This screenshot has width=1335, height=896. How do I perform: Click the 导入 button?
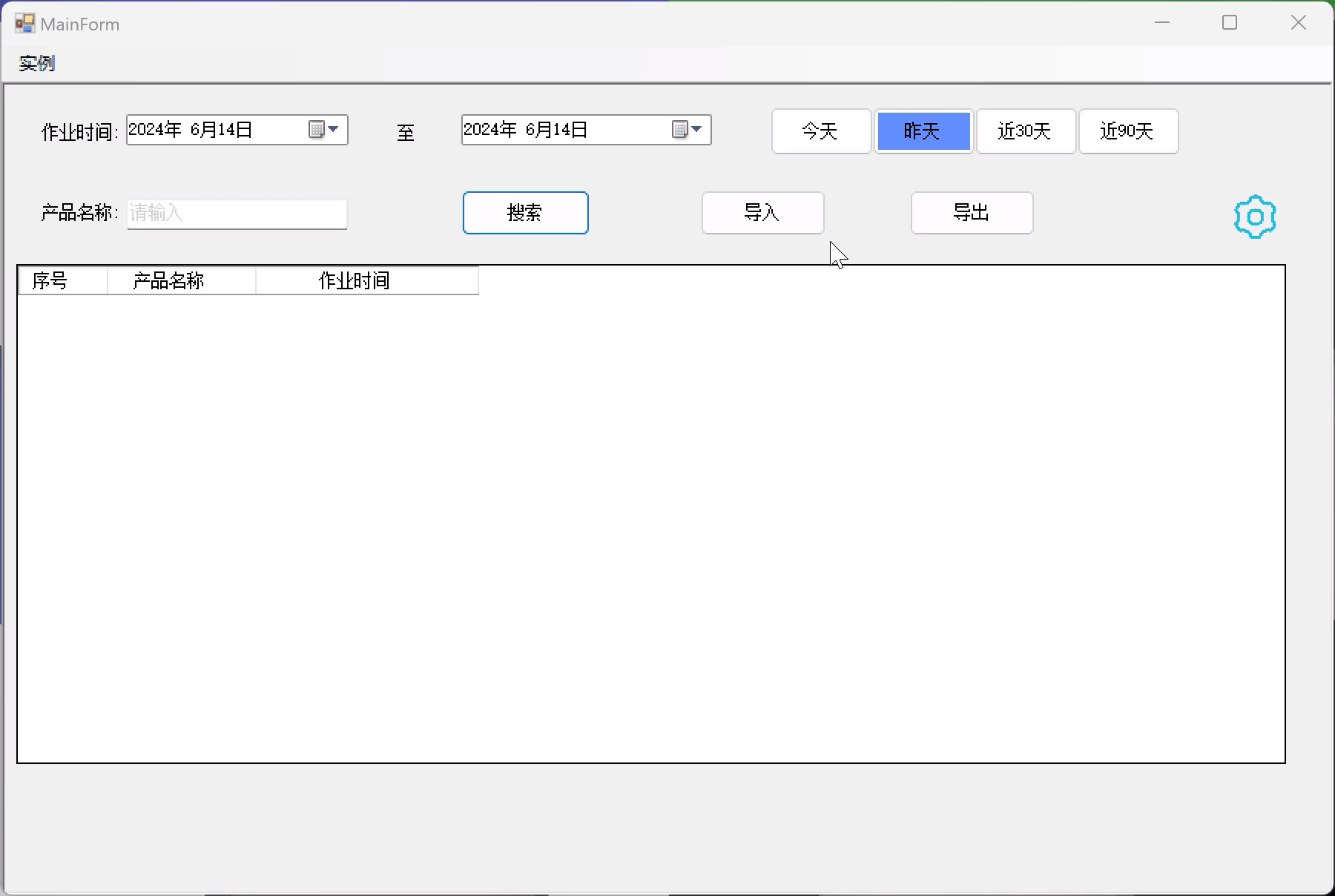click(x=762, y=213)
